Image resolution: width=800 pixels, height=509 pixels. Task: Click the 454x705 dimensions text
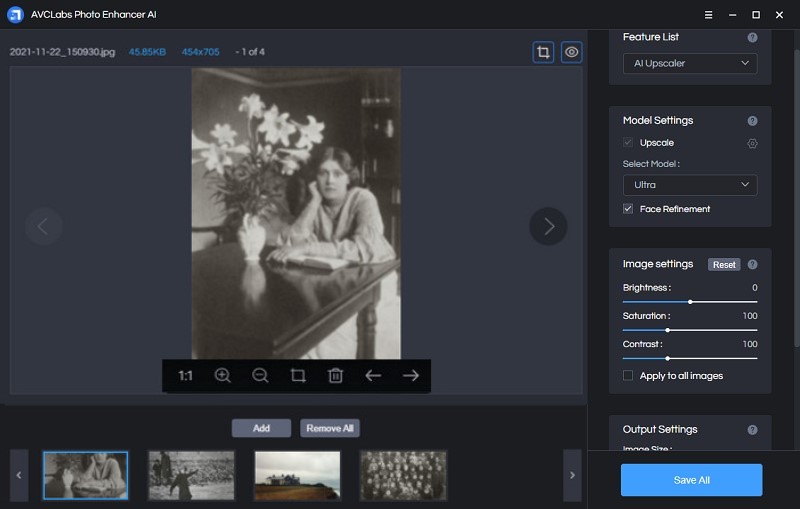click(x=201, y=52)
